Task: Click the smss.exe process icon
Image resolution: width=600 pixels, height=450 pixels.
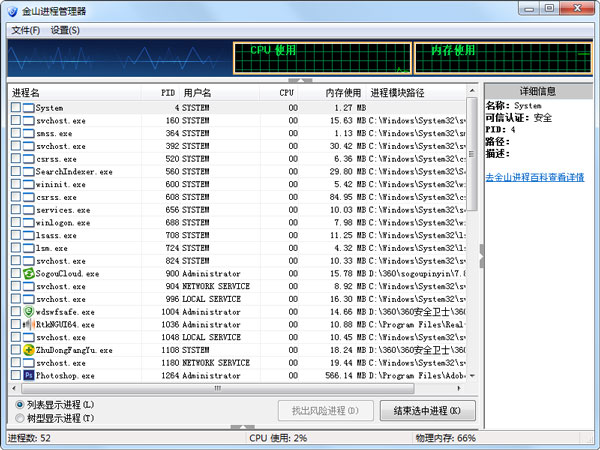Action: 28,134
